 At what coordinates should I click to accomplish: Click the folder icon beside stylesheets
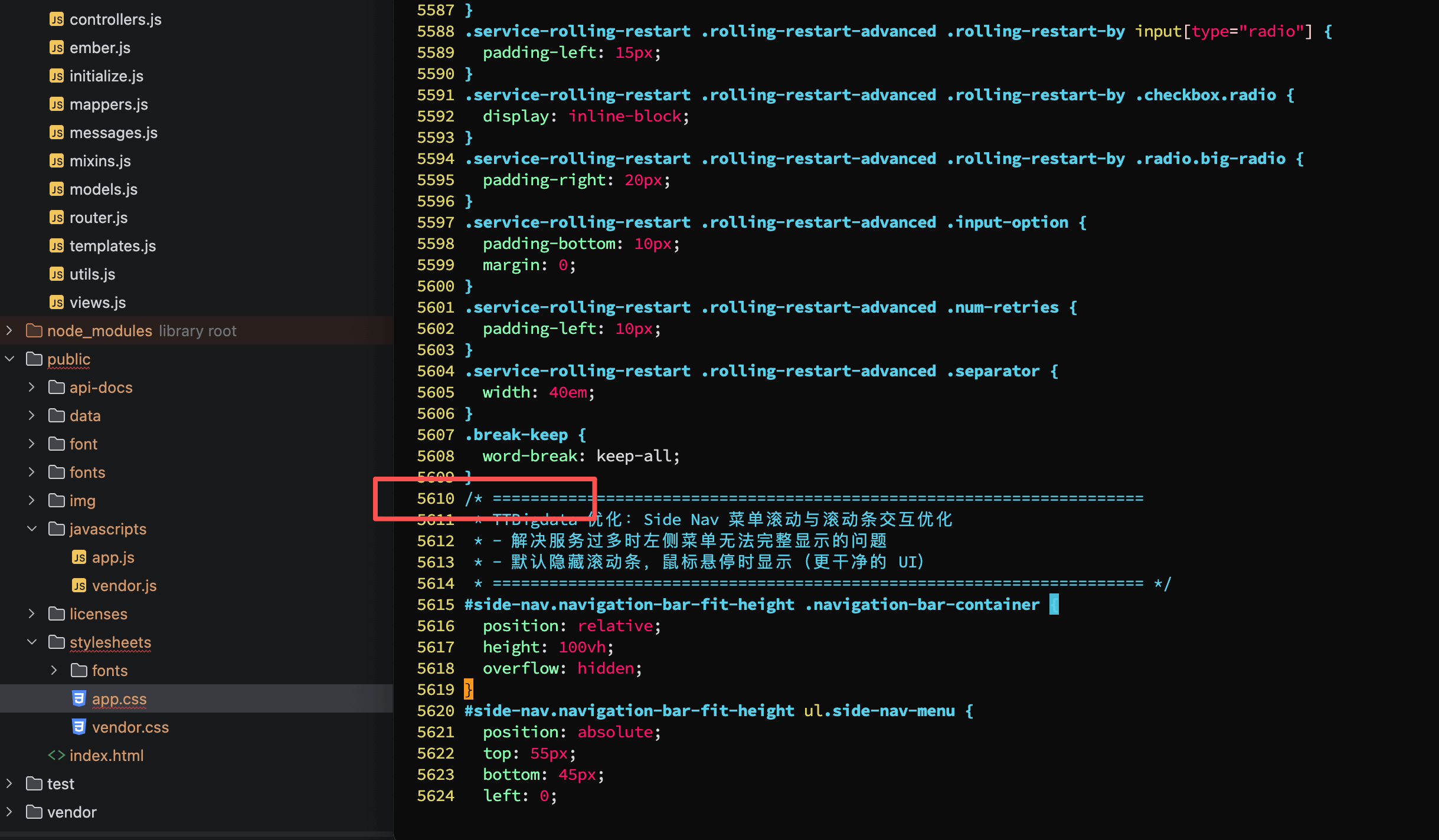click(57, 642)
